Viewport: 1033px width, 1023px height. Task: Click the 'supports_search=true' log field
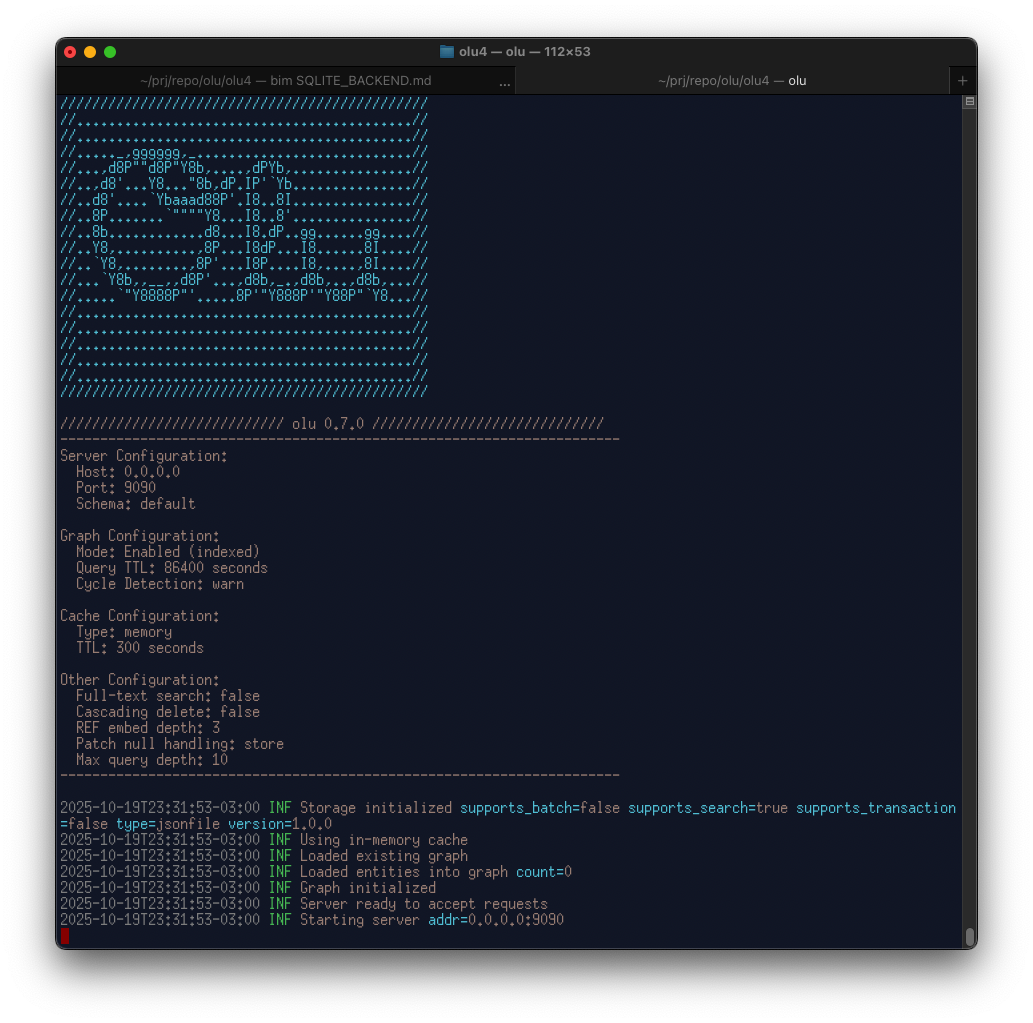click(x=708, y=808)
